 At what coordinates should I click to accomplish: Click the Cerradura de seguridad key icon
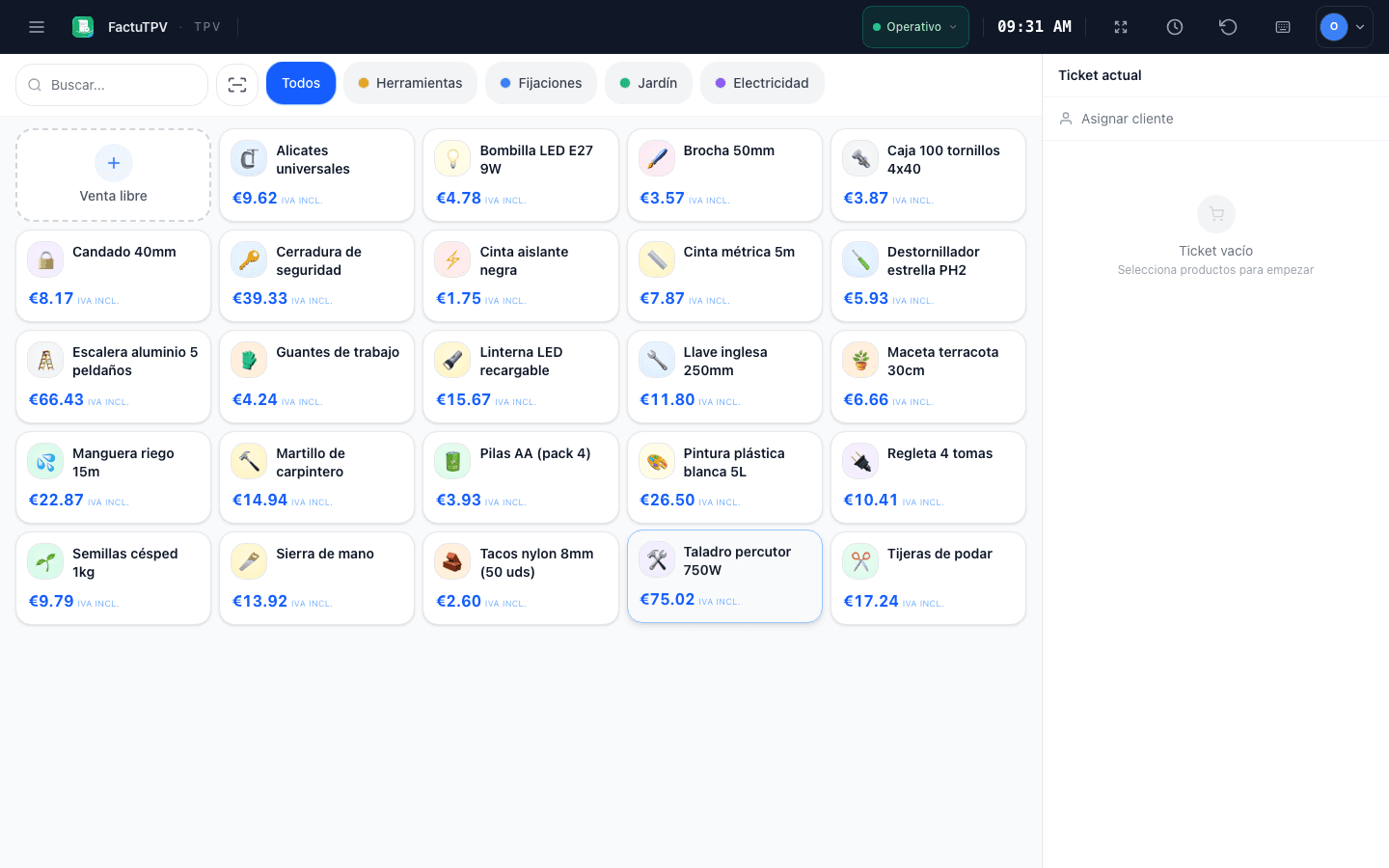pos(249,260)
